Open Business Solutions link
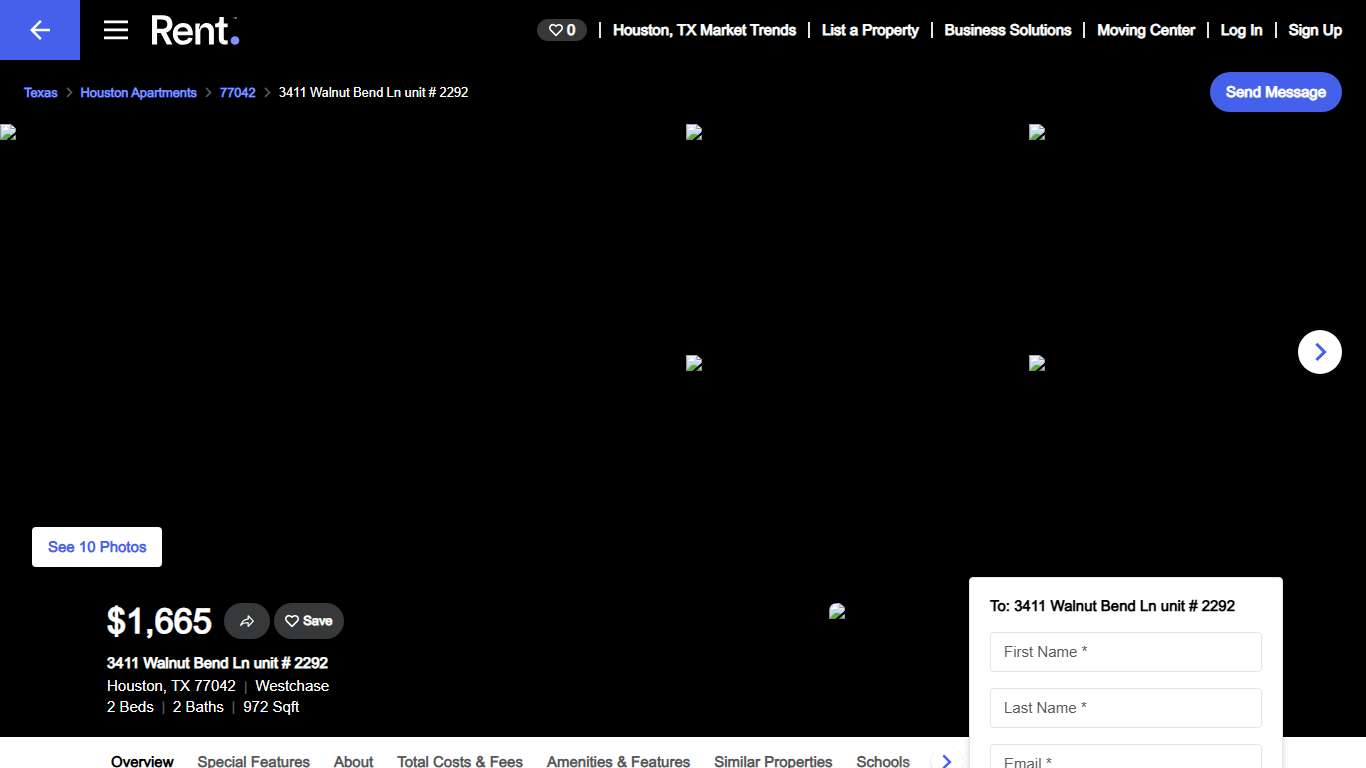This screenshot has height=768, width=1366. point(1007,30)
